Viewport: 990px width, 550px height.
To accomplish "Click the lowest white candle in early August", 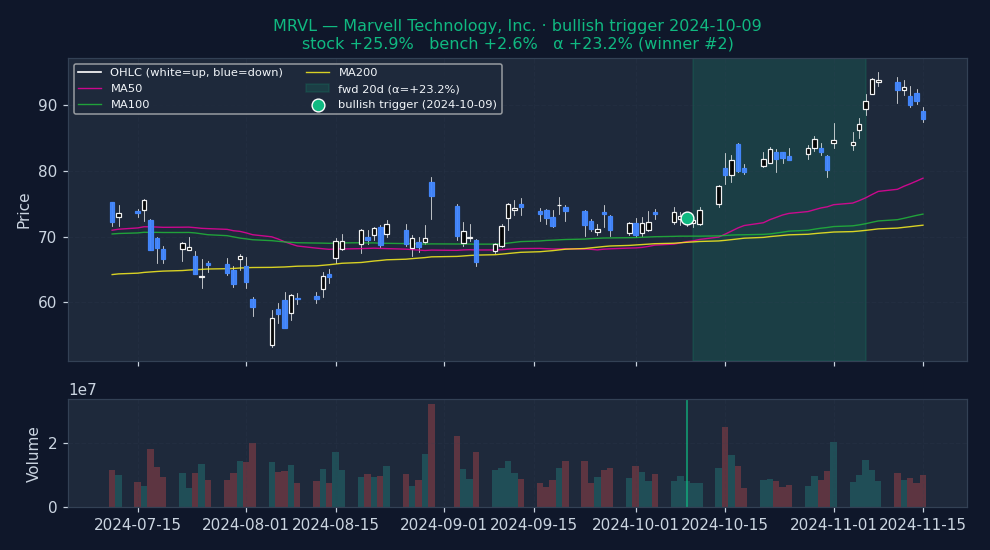I will 272,331.
